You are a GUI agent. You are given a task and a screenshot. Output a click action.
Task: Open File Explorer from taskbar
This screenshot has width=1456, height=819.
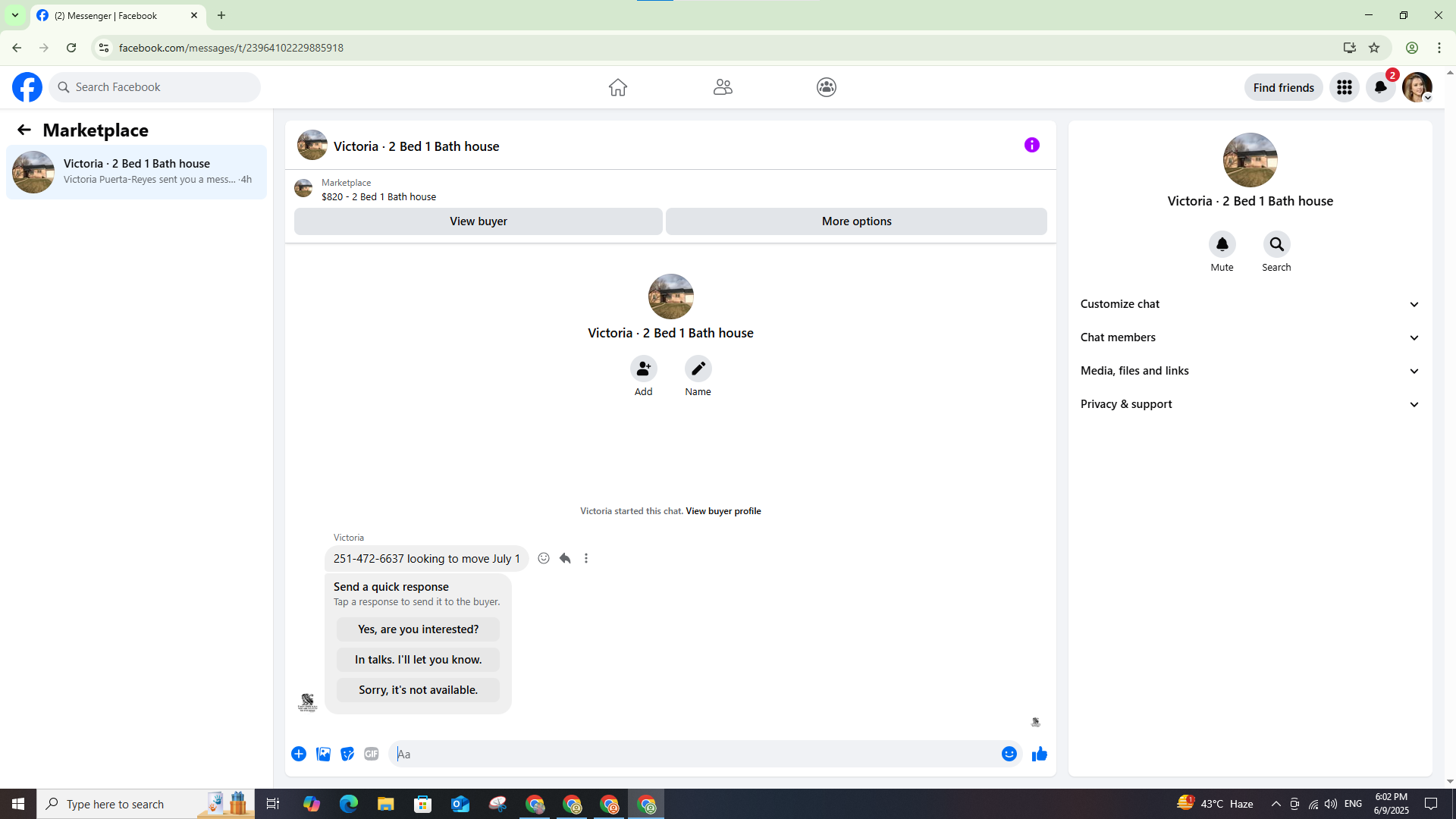click(386, 804)
